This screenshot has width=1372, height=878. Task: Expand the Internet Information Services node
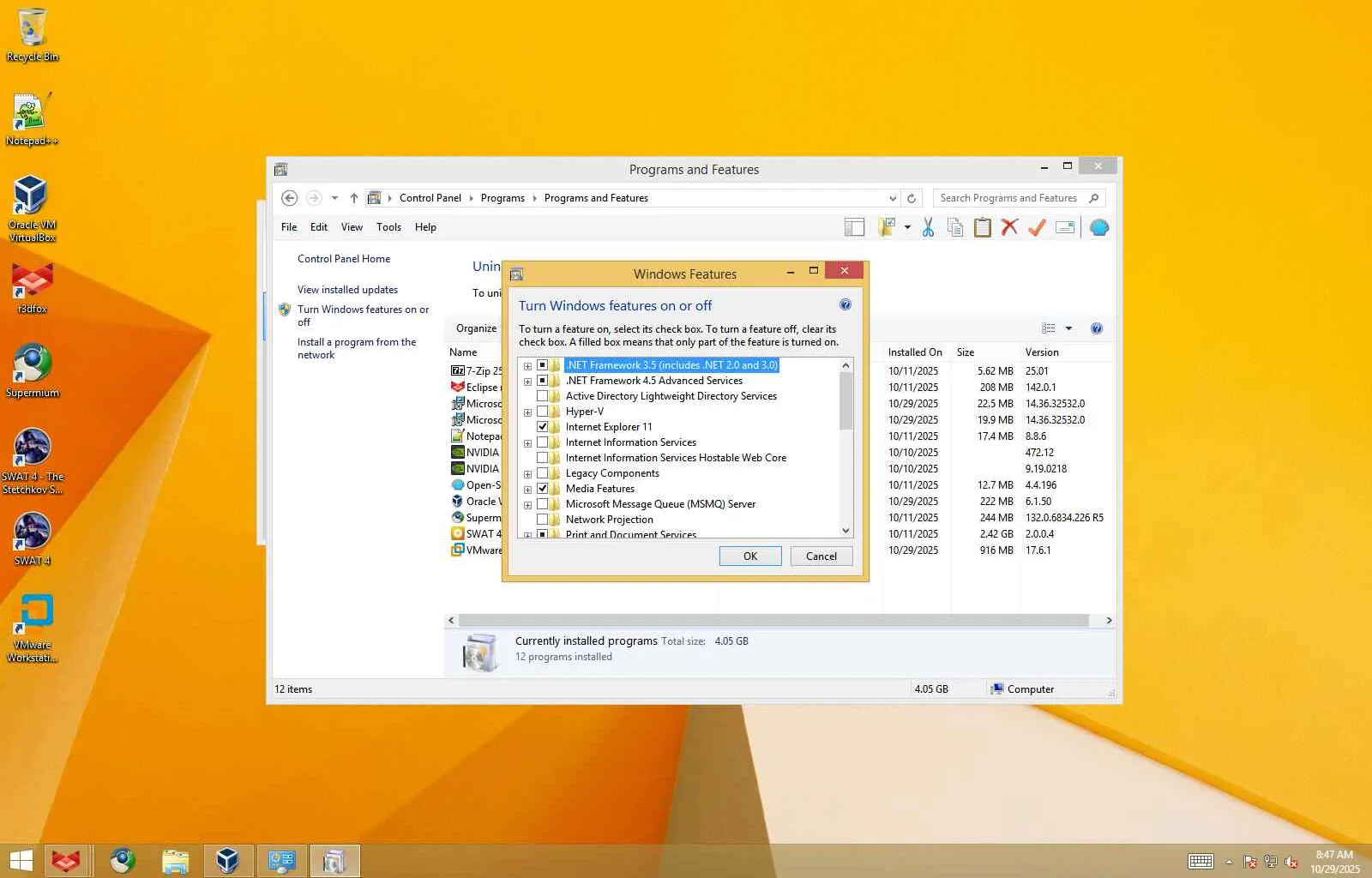tap(527, 443)
